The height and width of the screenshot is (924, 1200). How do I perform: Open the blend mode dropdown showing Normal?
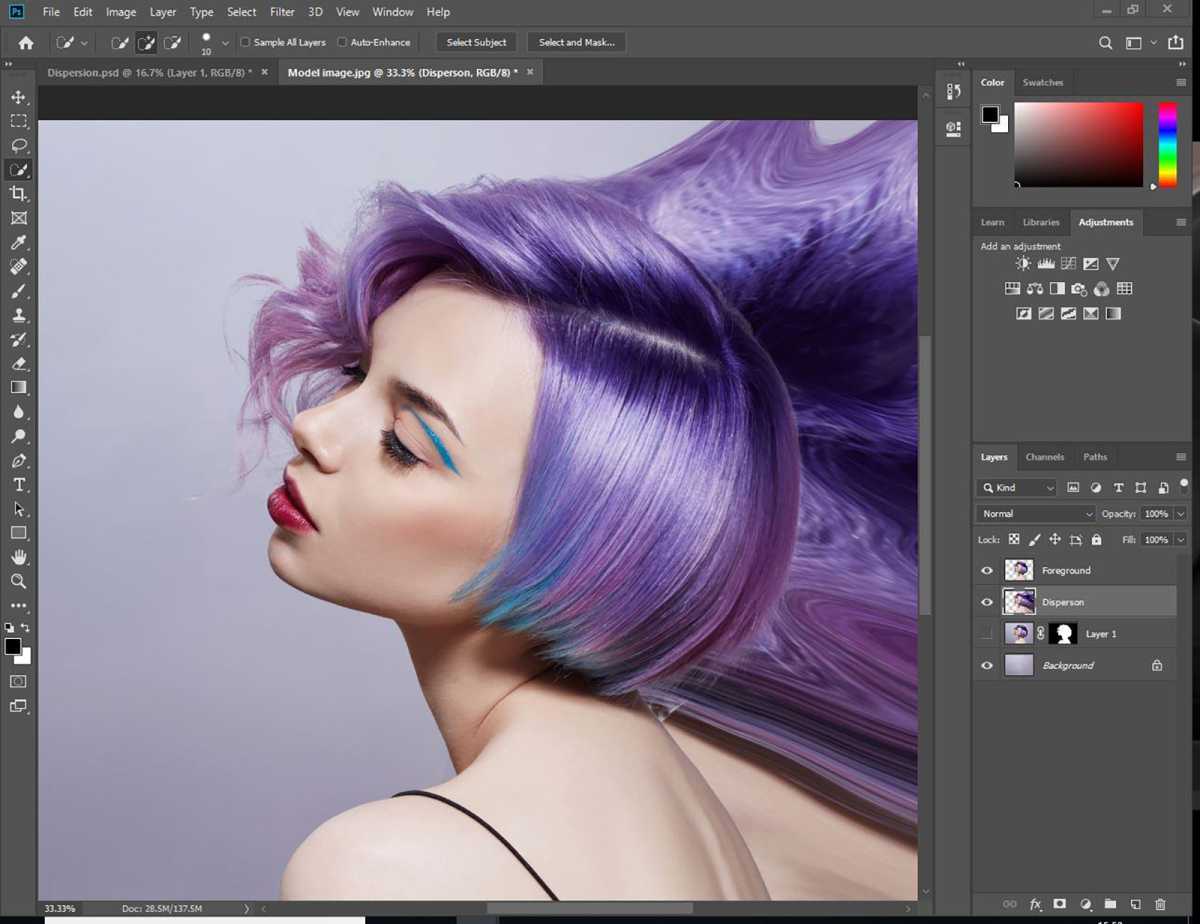(1035, 513)
